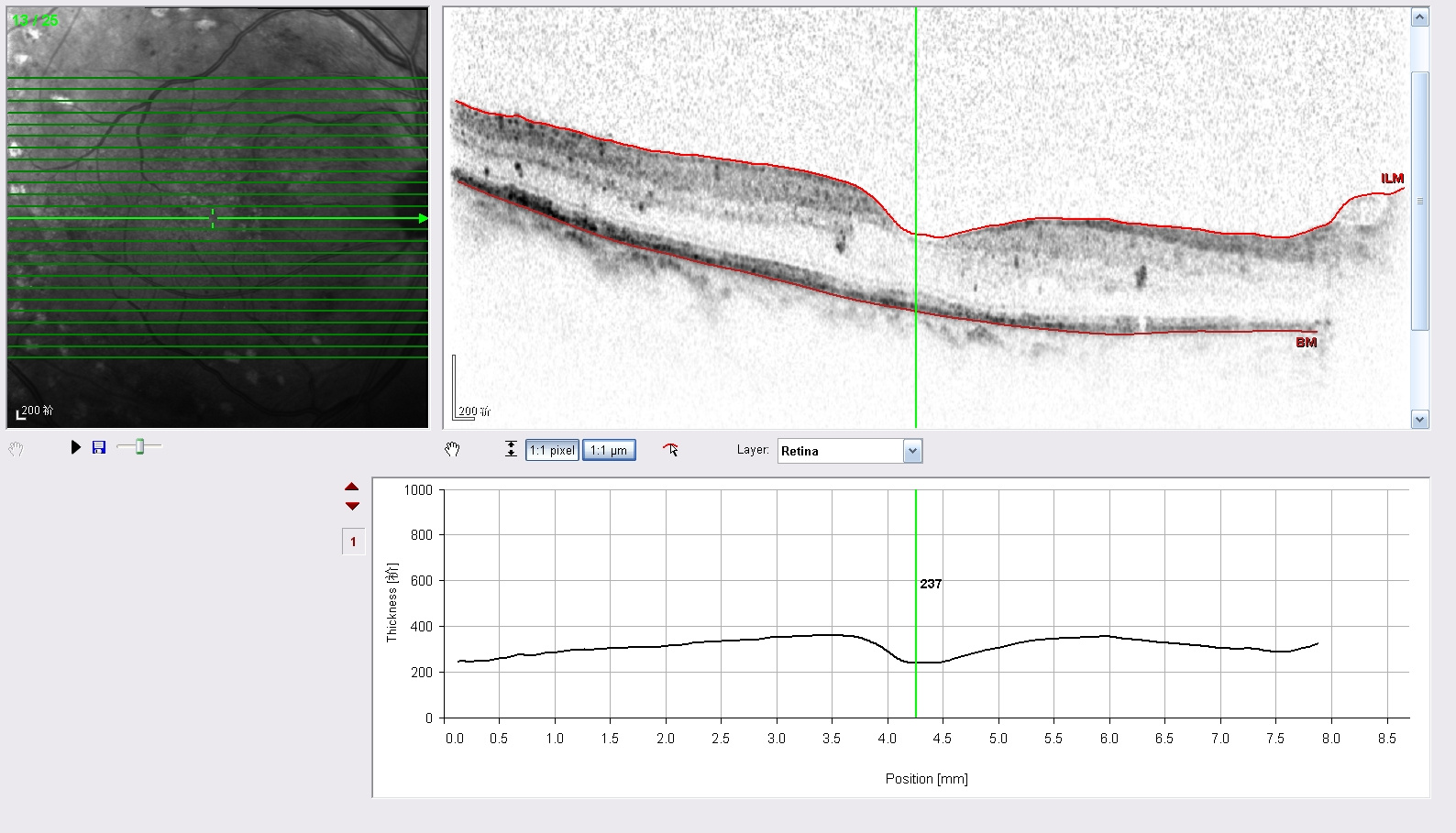Click the 237 thickness value on the graph
Screen dimensions: 1456x833
coord(931,584)
